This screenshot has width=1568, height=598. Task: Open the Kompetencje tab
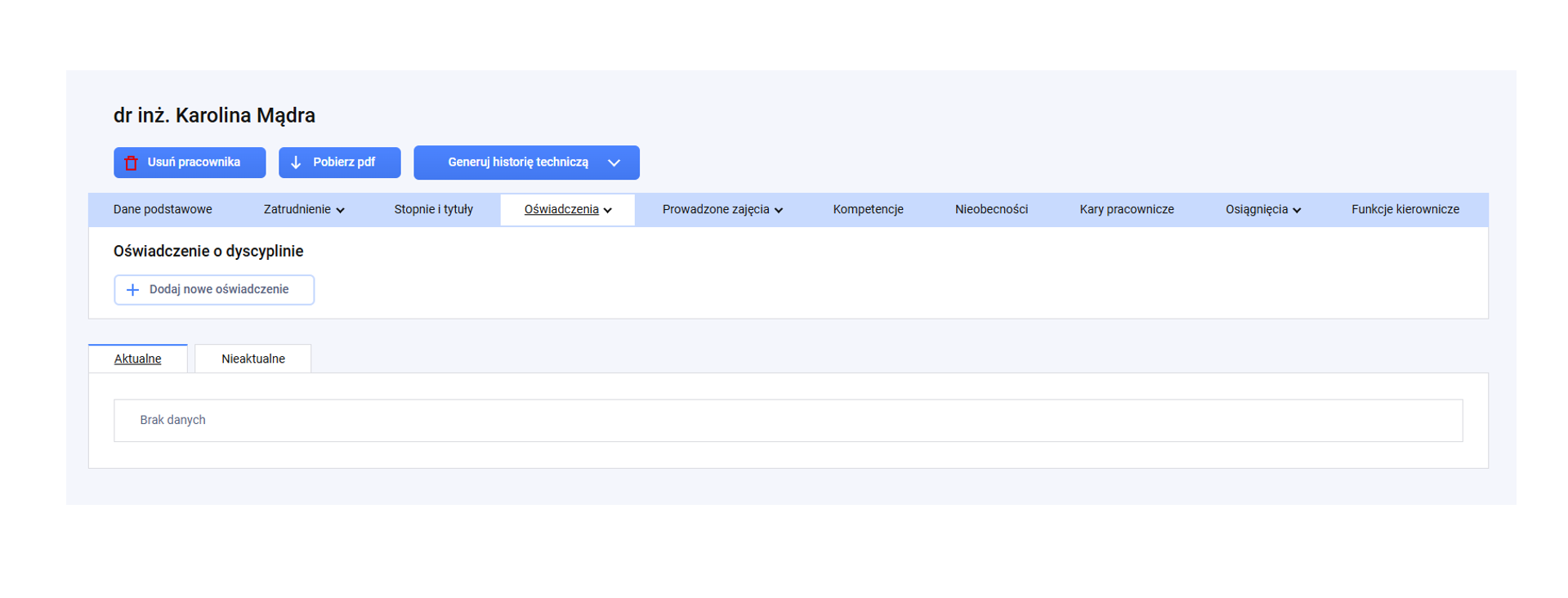(x=868, y=209)
